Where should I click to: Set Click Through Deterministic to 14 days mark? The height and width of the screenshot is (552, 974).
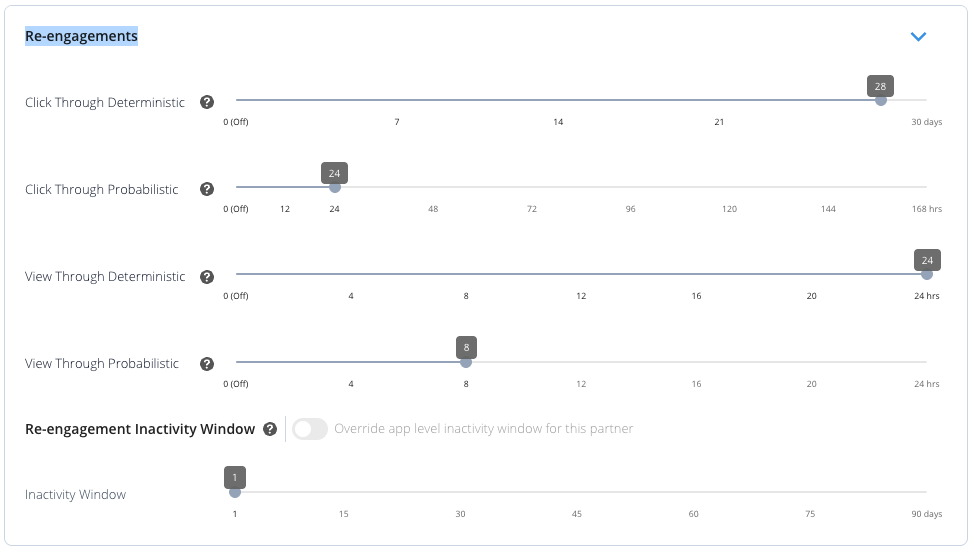click(558, 100)
